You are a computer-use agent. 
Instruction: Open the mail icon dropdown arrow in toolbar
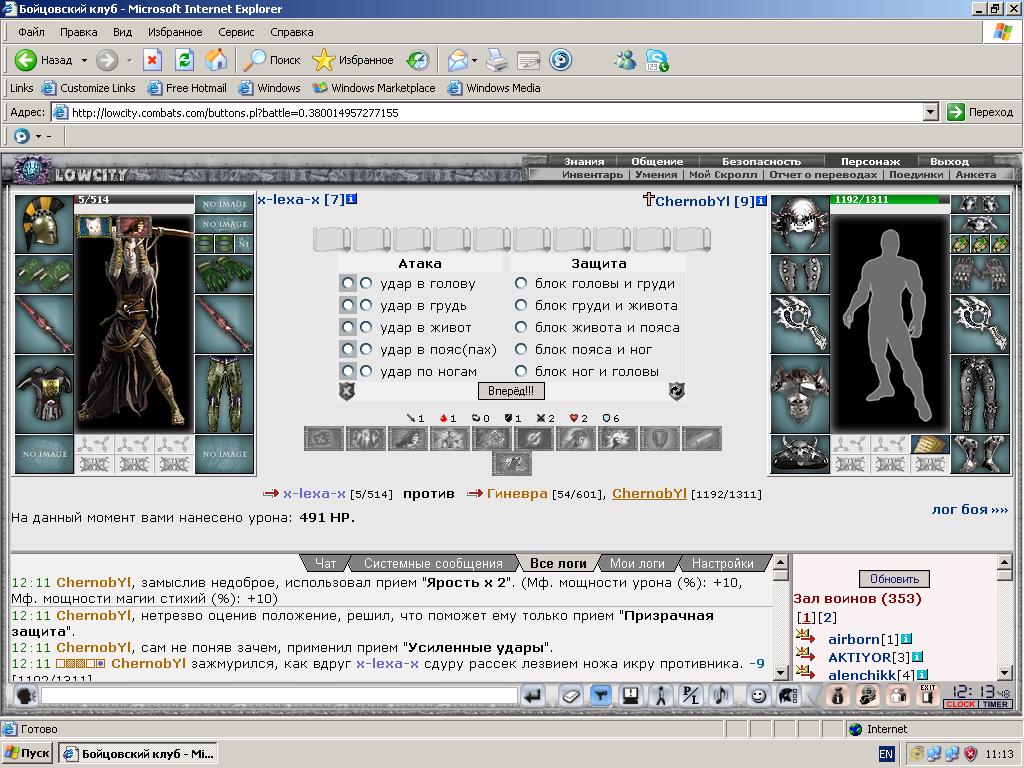[474, 60]
